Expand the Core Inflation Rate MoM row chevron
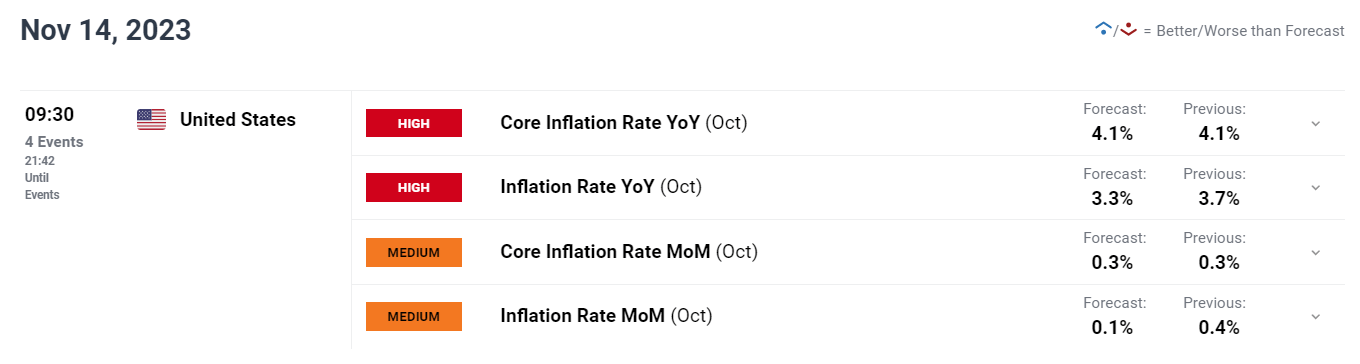 click(1315, 252)
